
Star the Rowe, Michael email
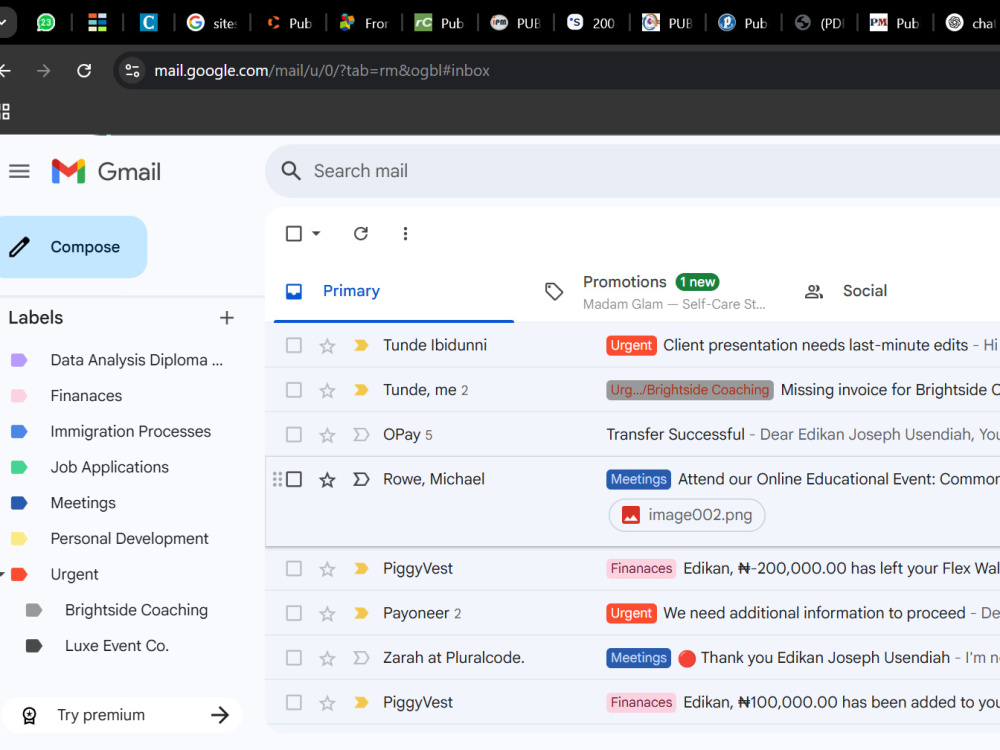(327, 480)
